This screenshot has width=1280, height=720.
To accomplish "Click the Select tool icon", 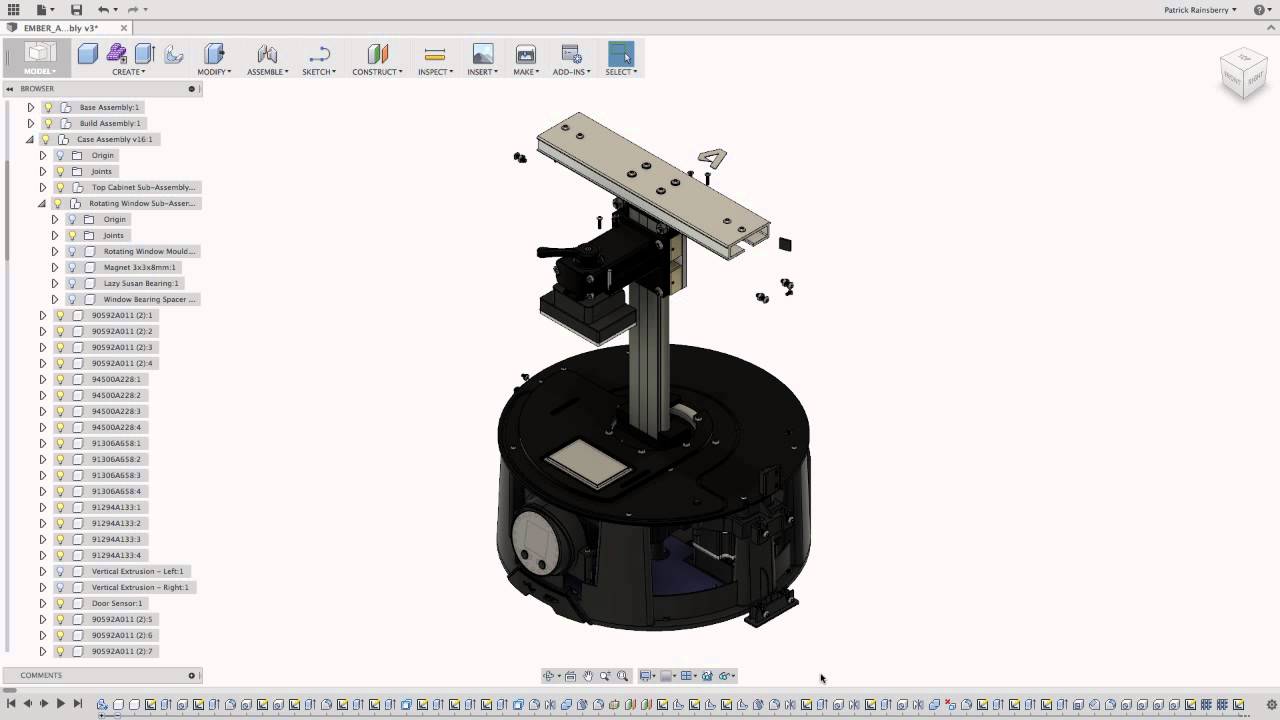I will [x=621, y=54].
